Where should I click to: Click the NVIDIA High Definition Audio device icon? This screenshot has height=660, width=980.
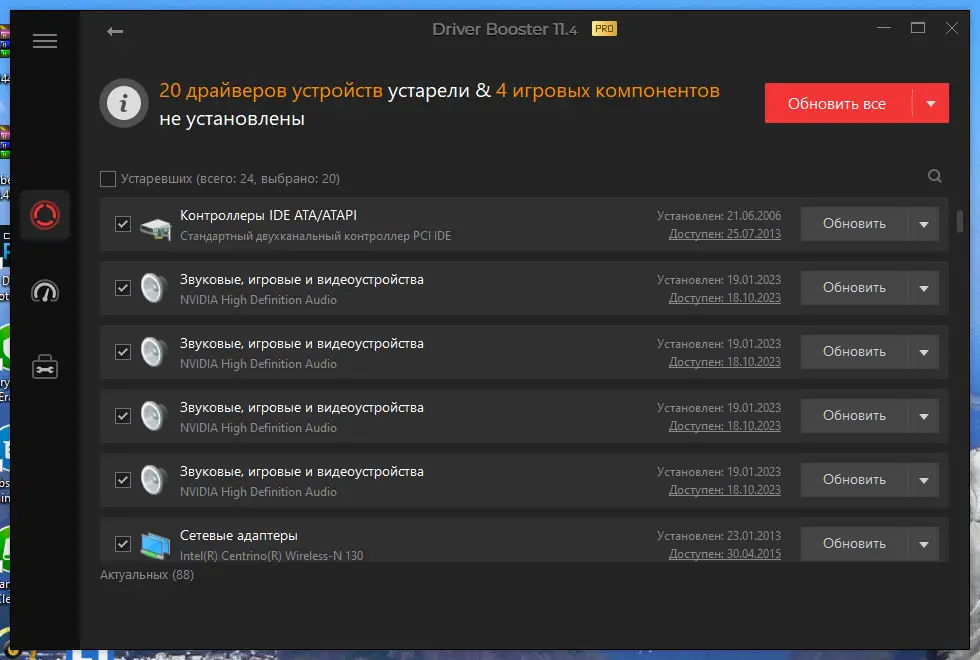pyautogui.click(x=152, y=288)
